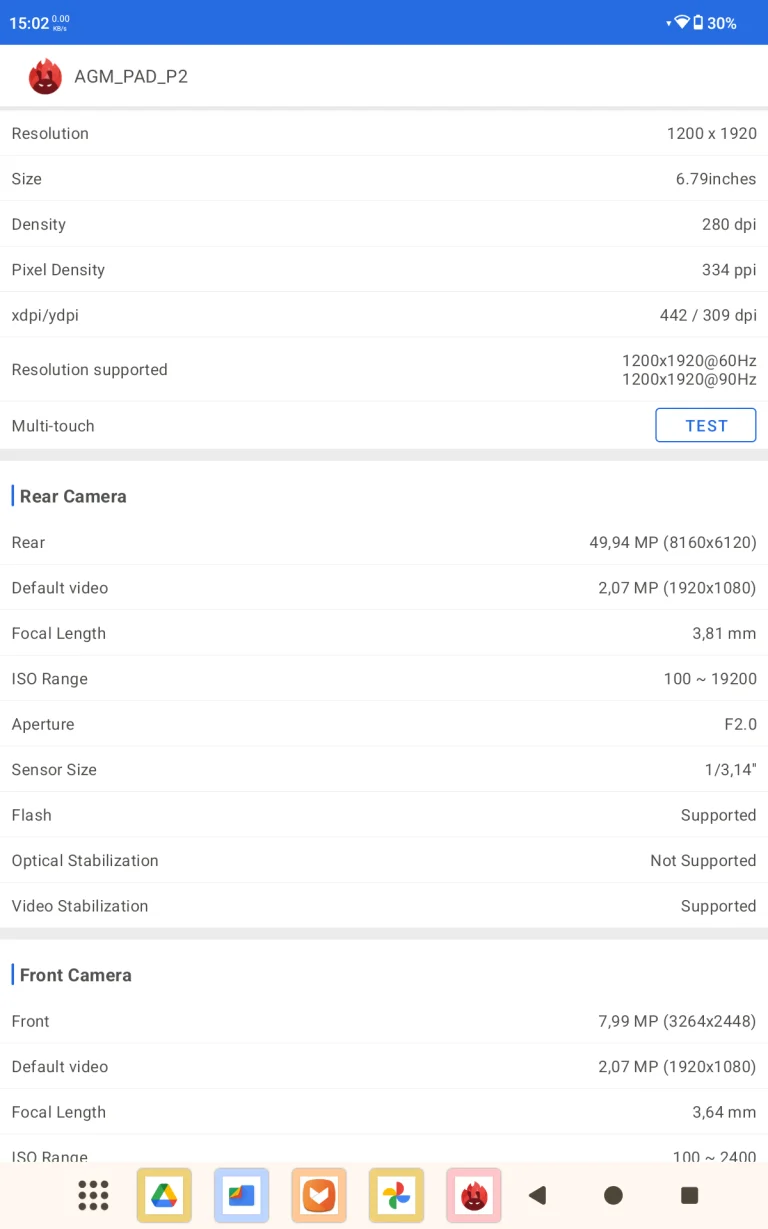Open the app drawer grid icon
Screen dimensions: 768x1229
pos(93,1195)
